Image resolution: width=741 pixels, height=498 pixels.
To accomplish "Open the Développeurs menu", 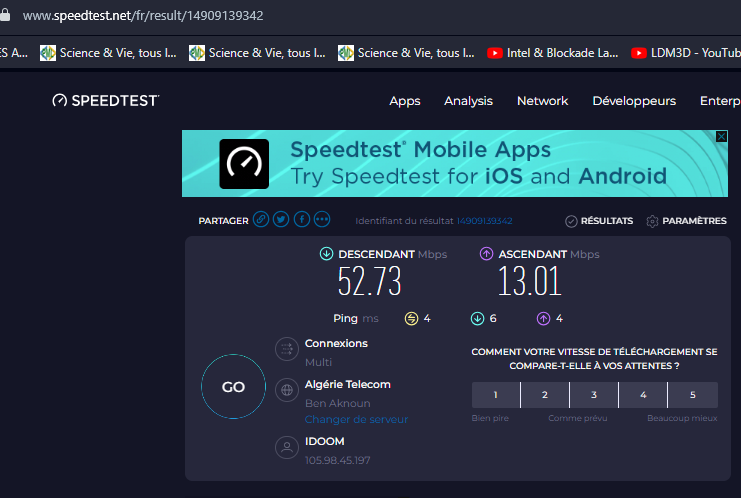I will (634, 101).
